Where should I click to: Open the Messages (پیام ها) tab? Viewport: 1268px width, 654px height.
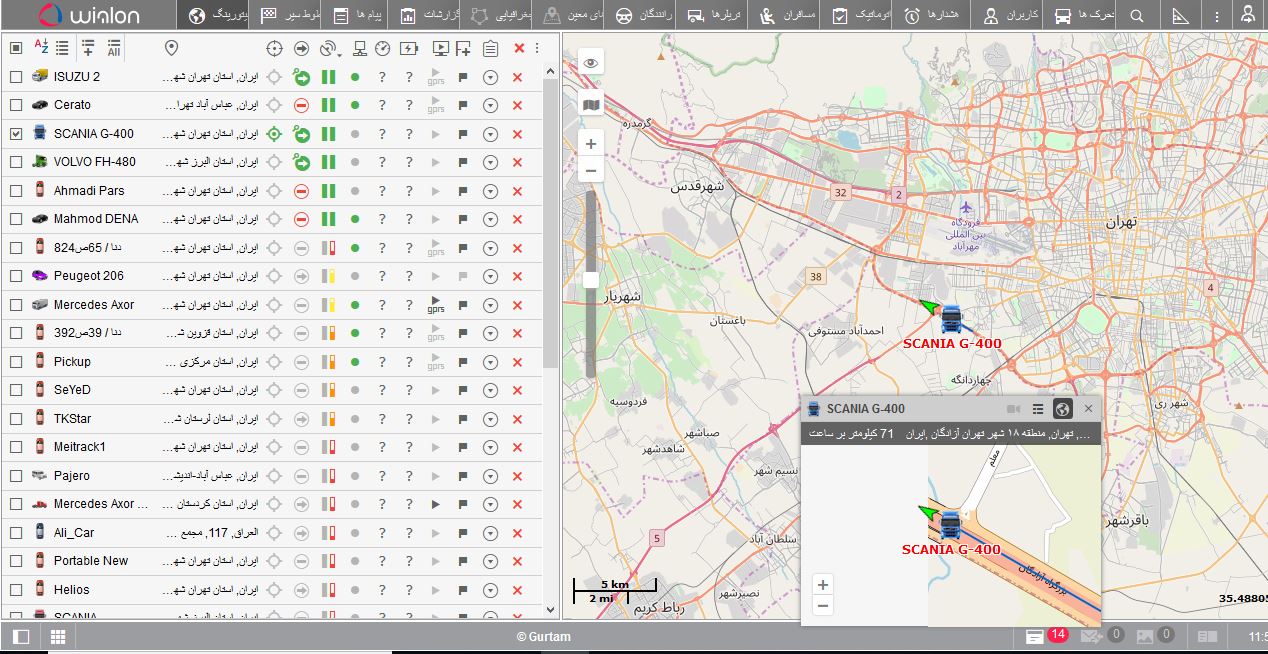coord(356,15)
